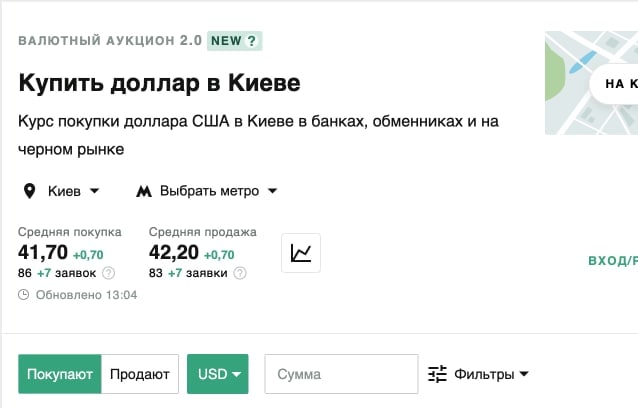The width and height of the screenshot is (638, 408).
Task: Click the question mark next to NEW badge
Action: [252, 41]
